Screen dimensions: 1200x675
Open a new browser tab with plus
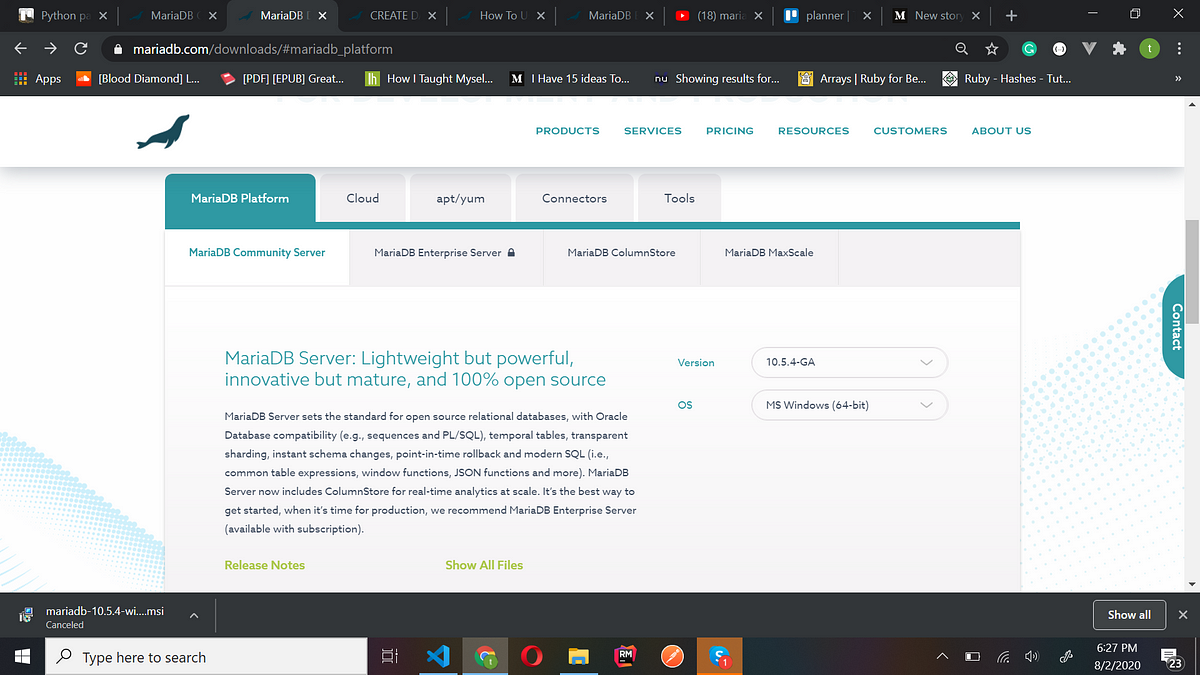coord(1011,16)
